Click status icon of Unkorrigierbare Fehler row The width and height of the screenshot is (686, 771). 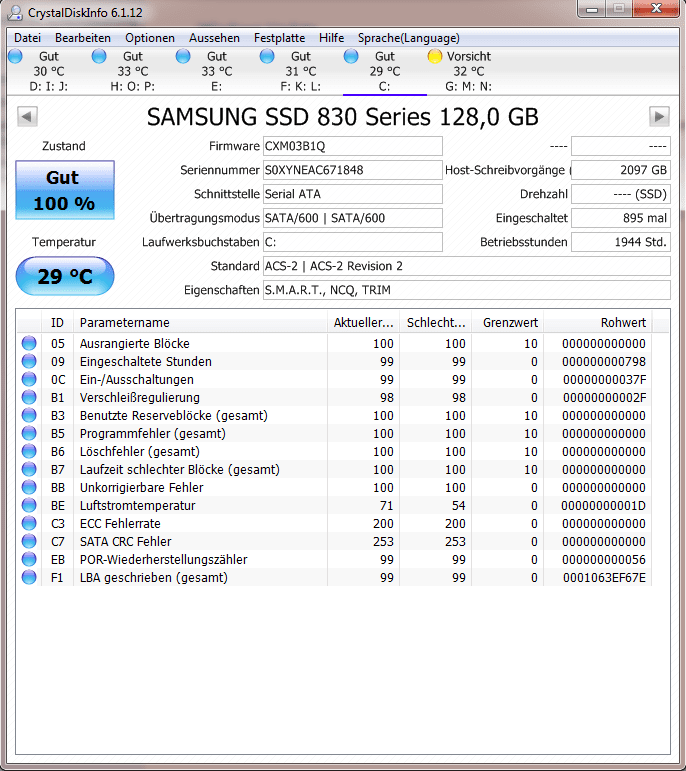pyautogui.click(x=29, y=487)
